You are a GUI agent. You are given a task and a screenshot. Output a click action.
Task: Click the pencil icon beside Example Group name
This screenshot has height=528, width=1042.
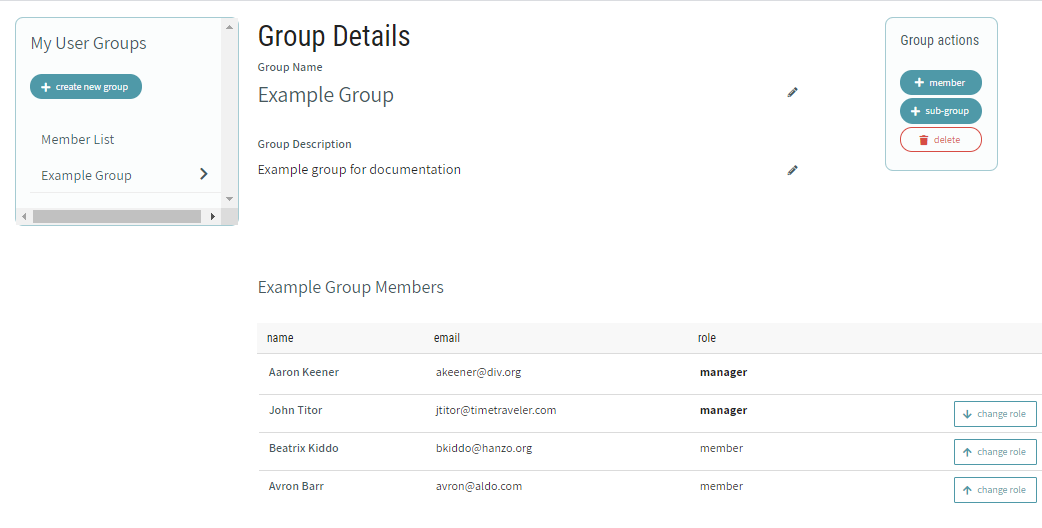[x=792, y=92]
